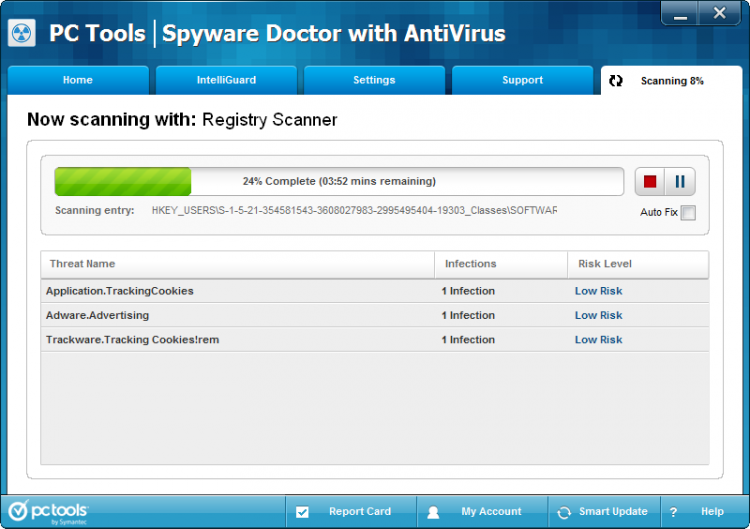Open Help

pos(704,512)
